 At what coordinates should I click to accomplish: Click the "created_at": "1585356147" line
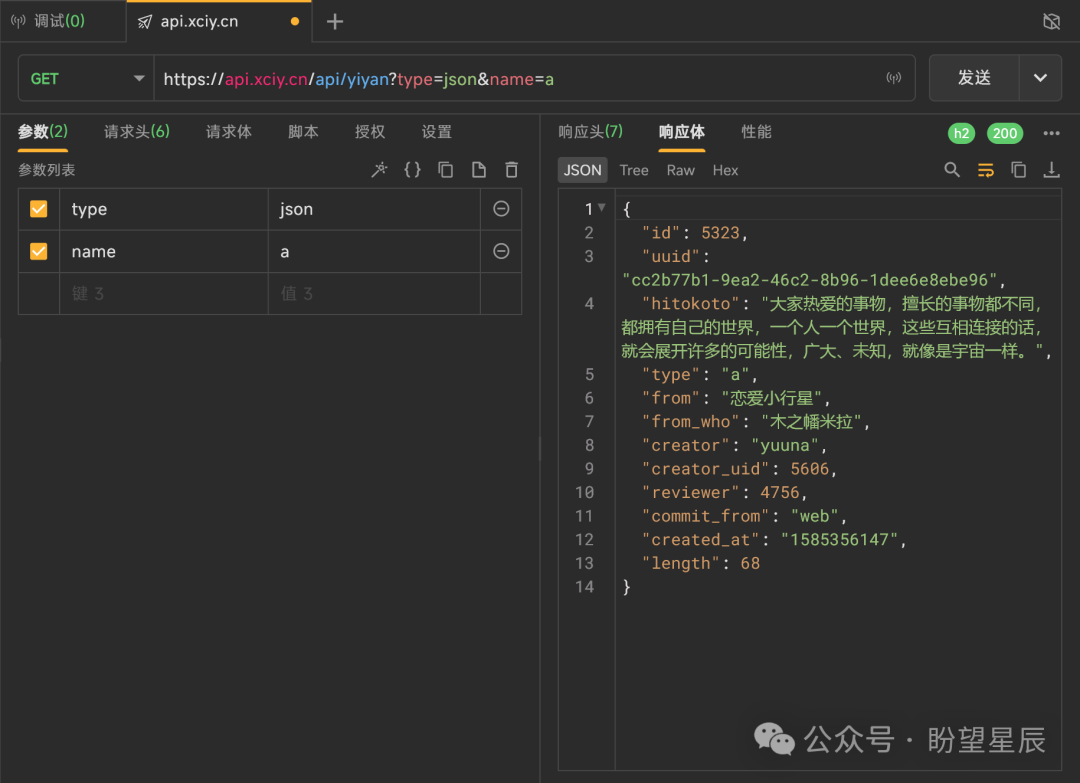point(774,540)
